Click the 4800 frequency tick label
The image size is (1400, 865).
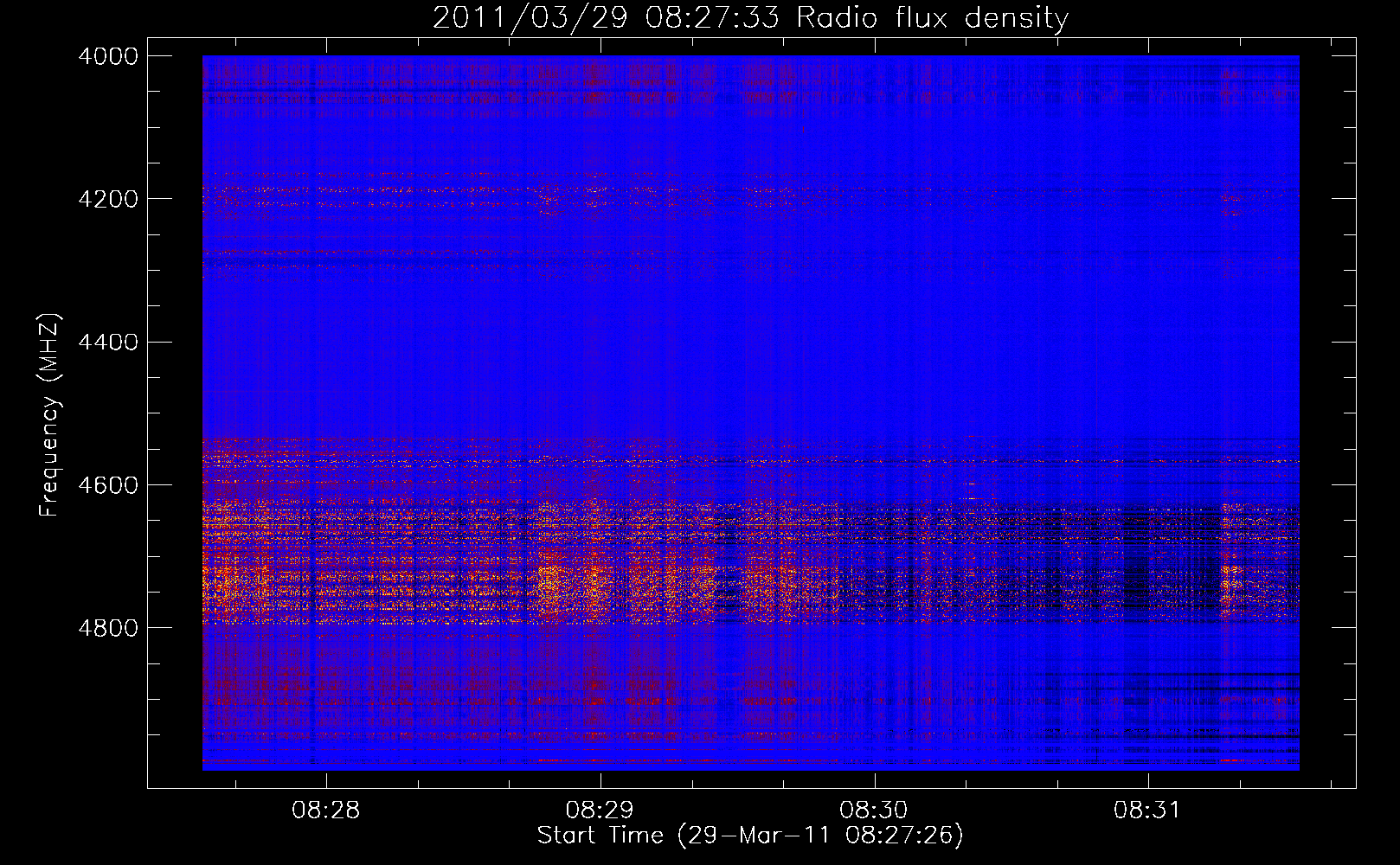click(x=108, y=628)
